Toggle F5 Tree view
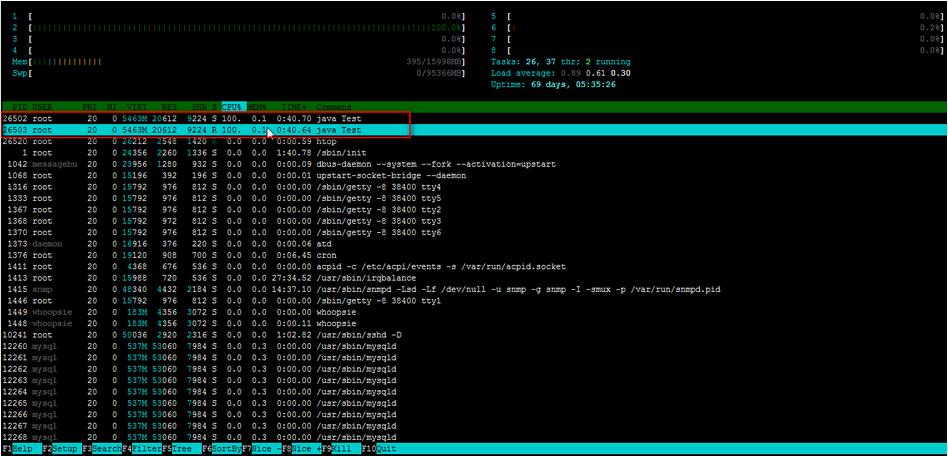The width and height of the screenshot is (948, 456). (182, 449)
